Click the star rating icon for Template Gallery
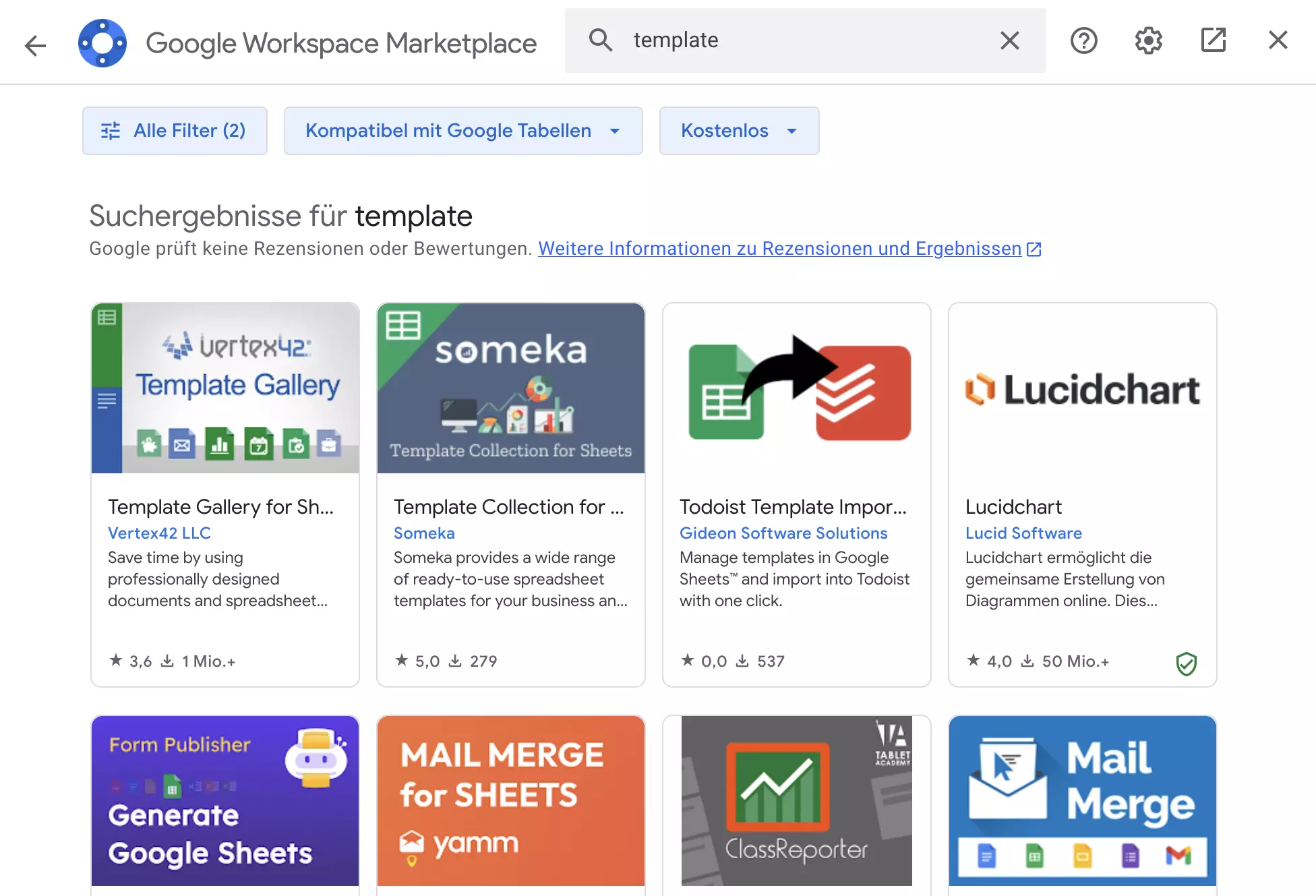 [116, 660]
